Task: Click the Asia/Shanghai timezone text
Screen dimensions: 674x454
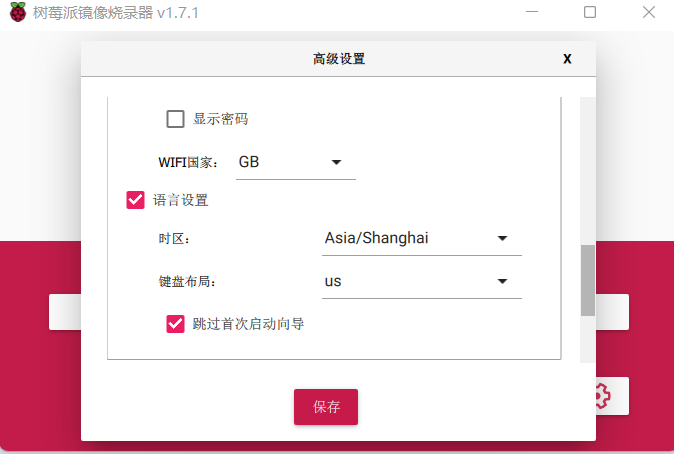Action: (x=377, y=238)
